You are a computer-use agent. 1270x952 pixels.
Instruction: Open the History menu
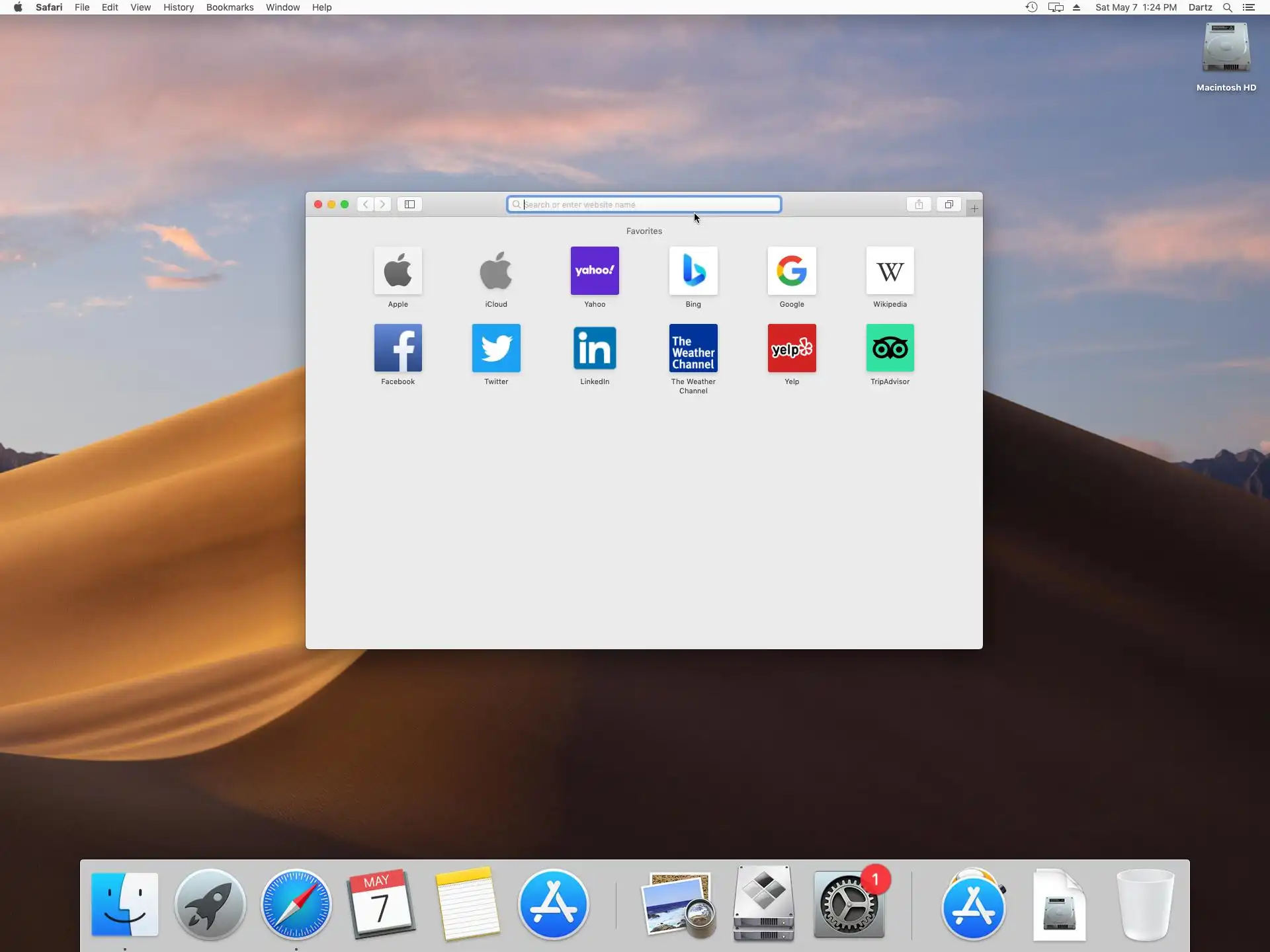click(x=179, y=7)
